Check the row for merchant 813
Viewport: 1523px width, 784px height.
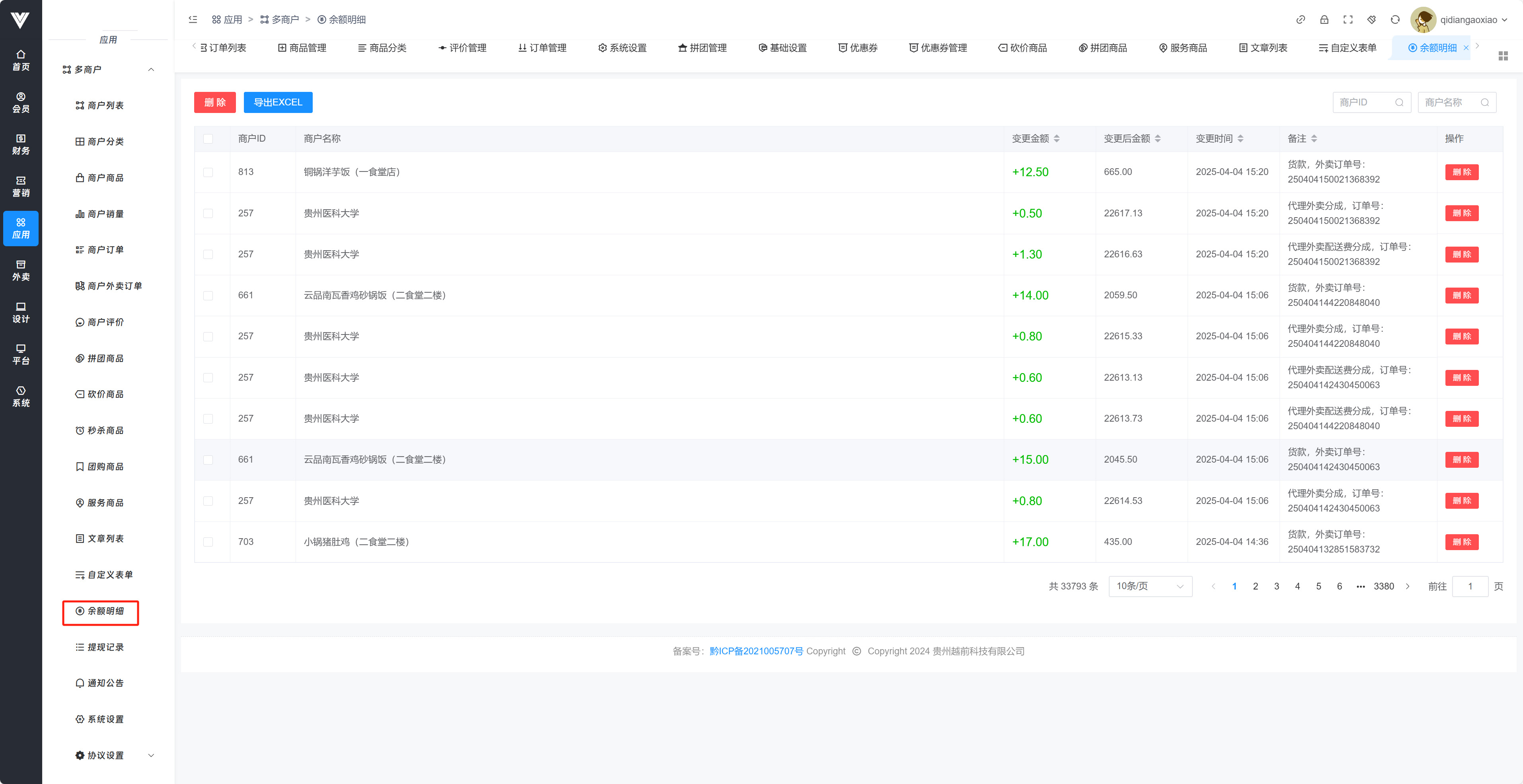(208, 172)
